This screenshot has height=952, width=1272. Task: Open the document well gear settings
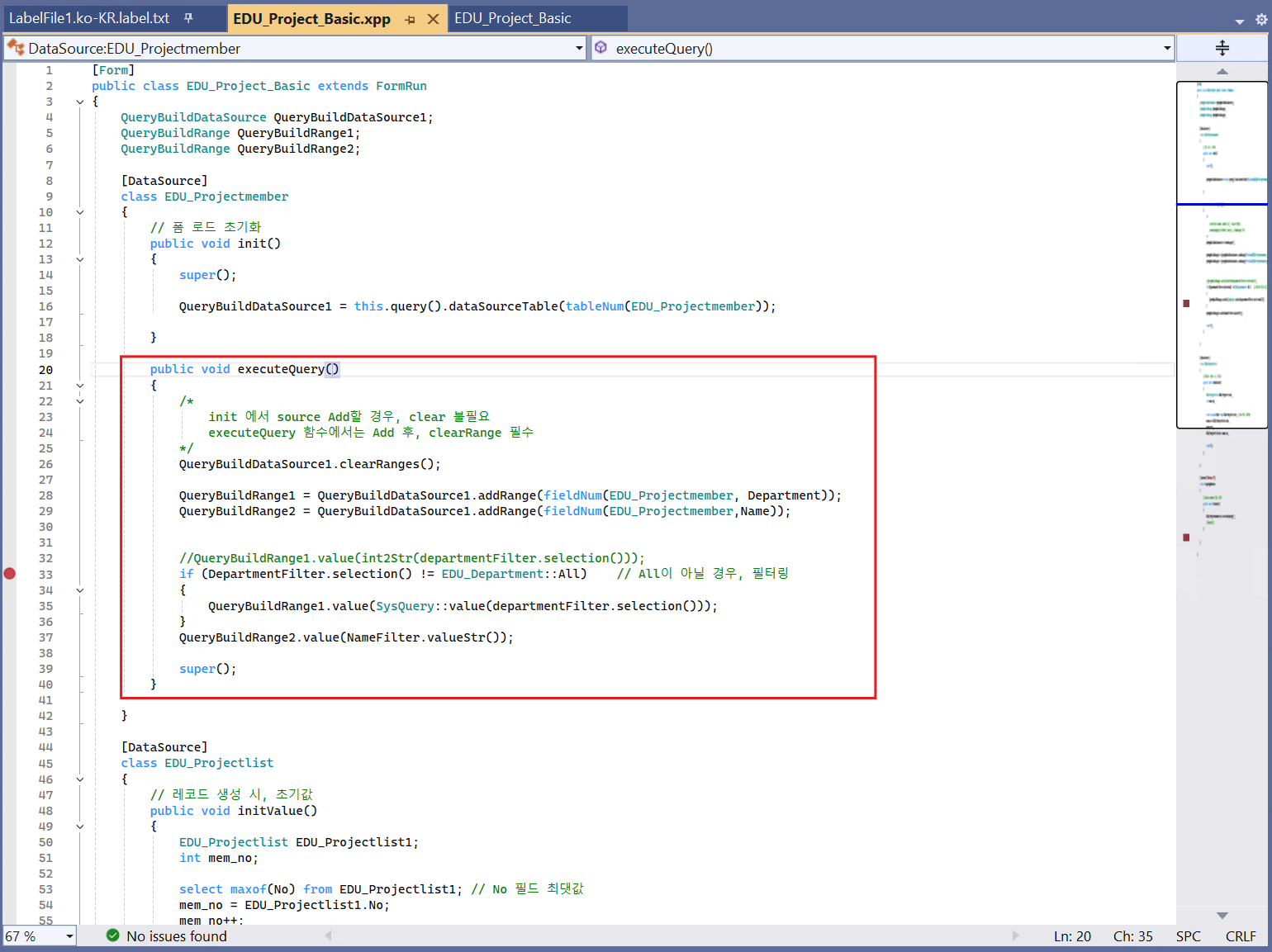point(1261,19)
